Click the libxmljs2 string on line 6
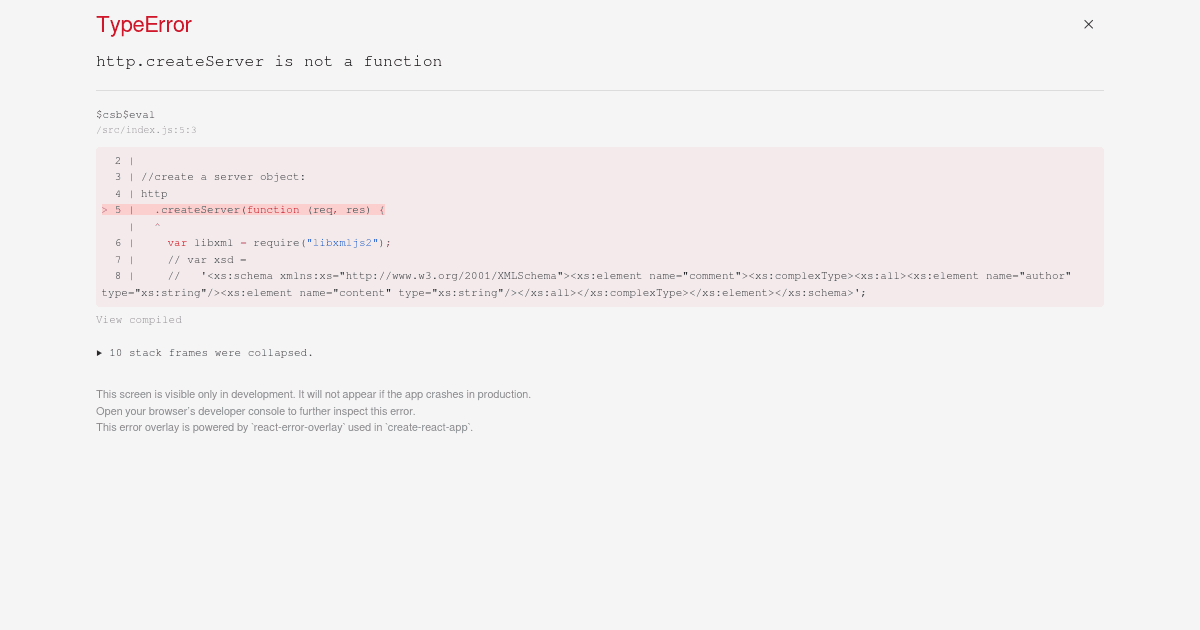1200x630 pixels. pos(341,243)
